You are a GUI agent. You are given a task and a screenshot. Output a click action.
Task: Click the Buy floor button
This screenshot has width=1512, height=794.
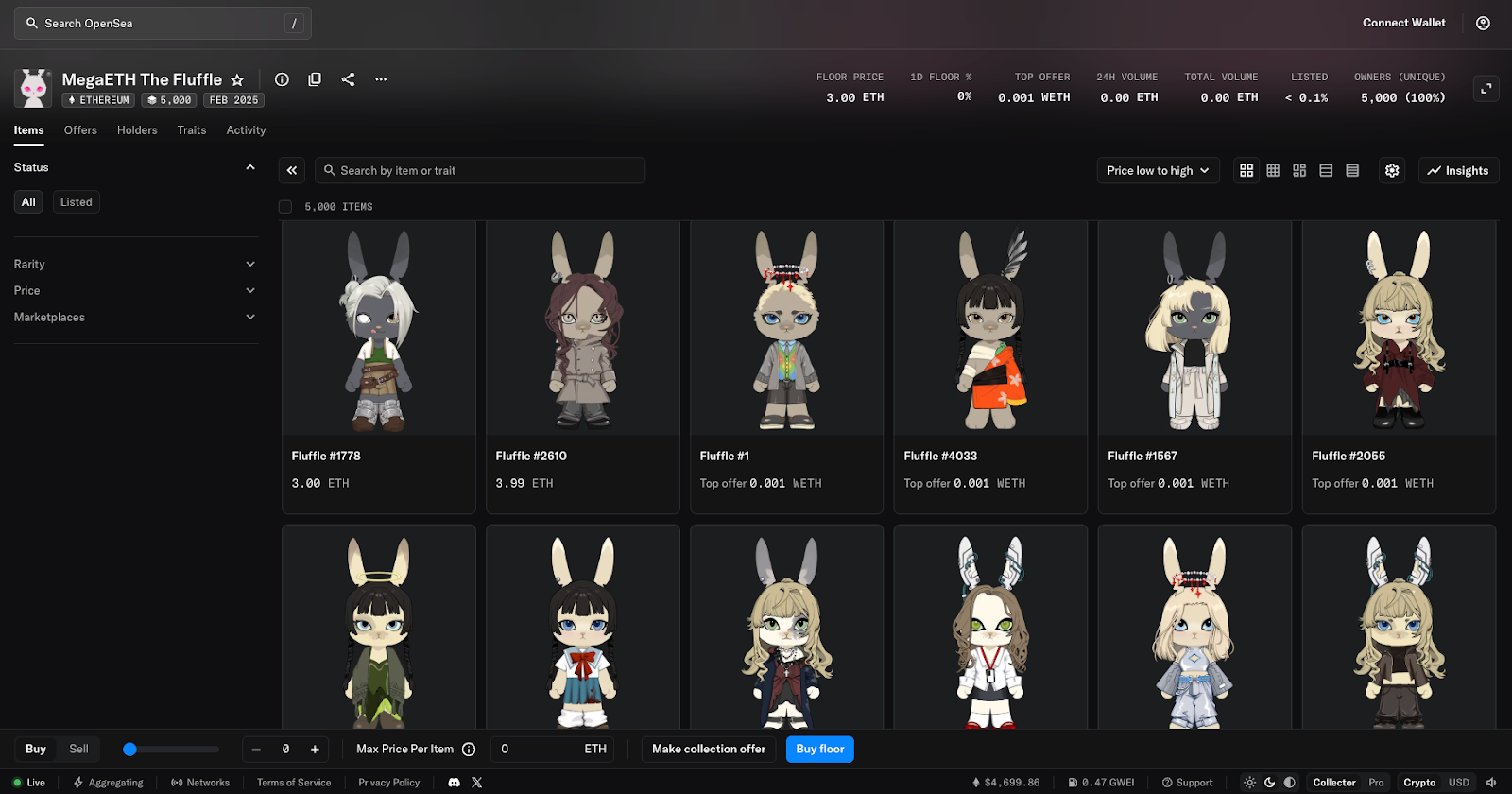coord(819,750)
